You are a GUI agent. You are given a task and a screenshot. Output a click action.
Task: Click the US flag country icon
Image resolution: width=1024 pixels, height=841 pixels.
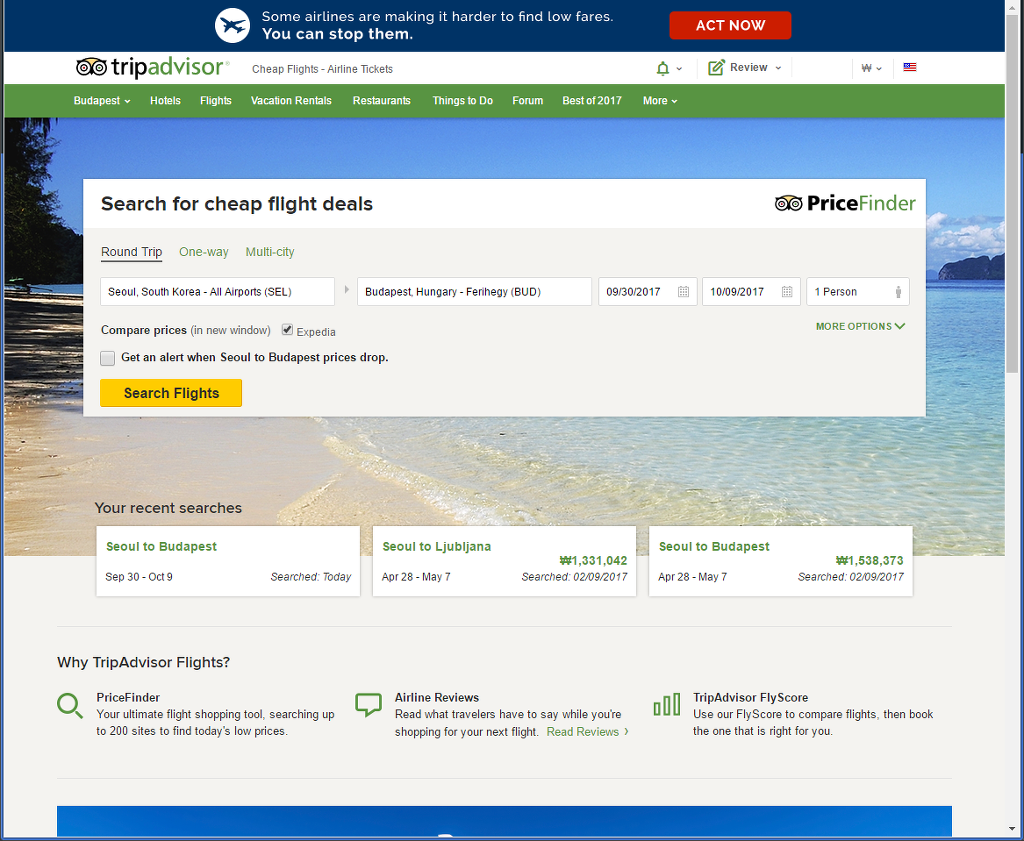click(x=910, y=67)
